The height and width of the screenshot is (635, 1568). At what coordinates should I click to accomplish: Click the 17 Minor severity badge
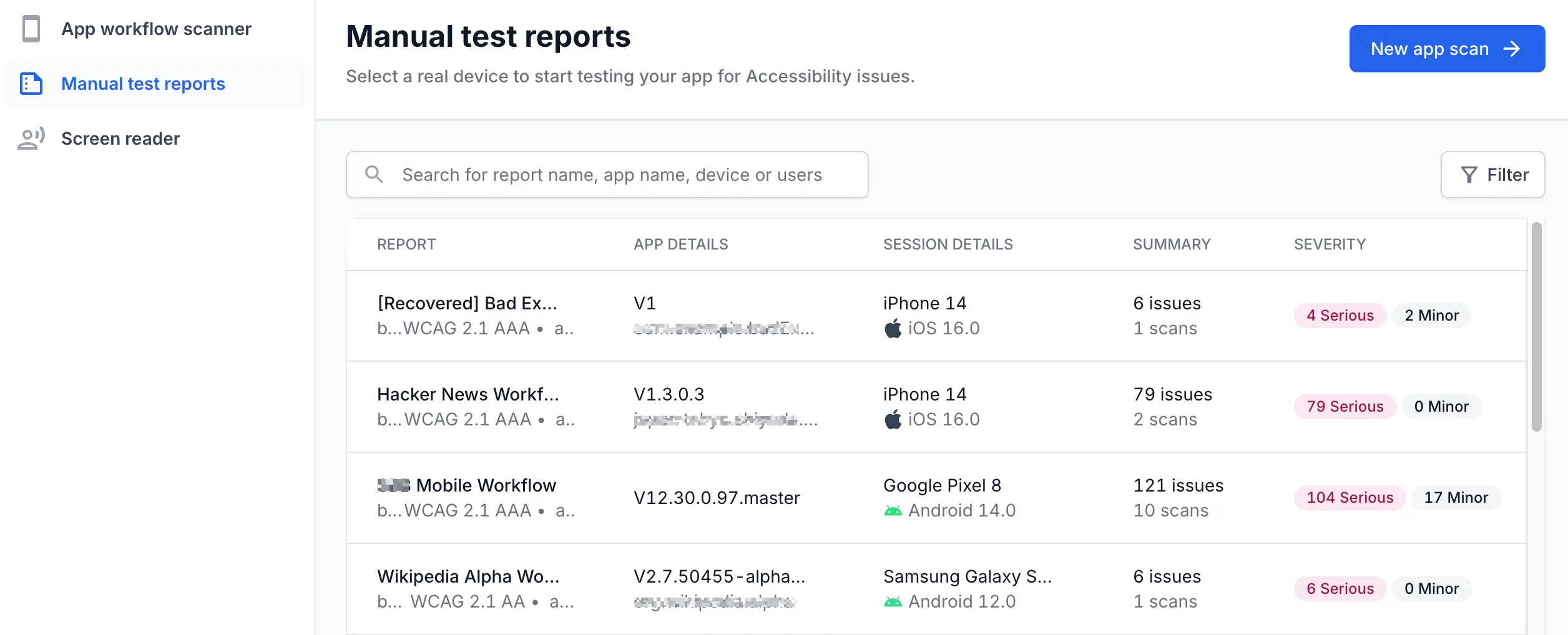coord(1456,498)
